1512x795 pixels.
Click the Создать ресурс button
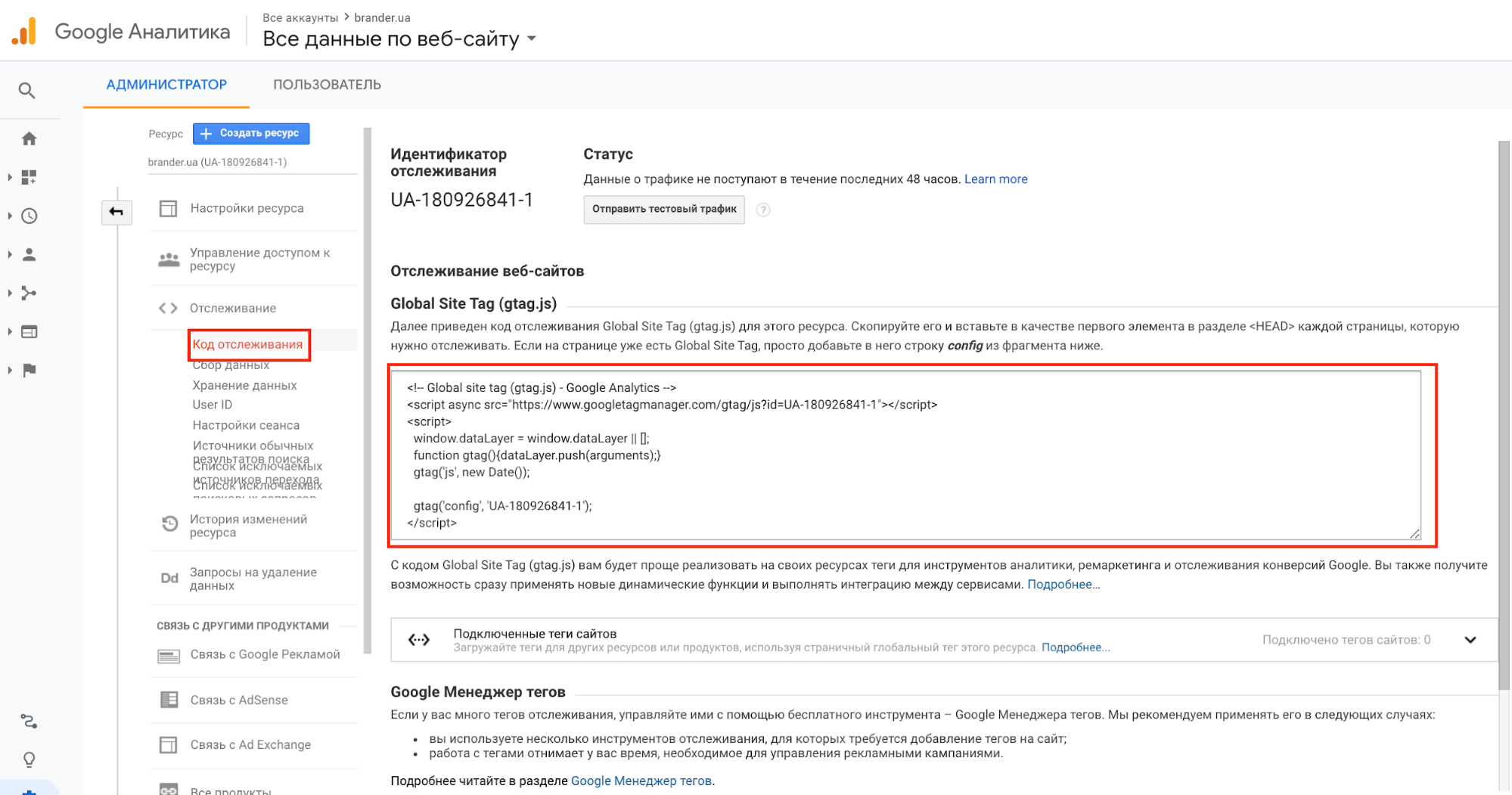coord(251,133)
